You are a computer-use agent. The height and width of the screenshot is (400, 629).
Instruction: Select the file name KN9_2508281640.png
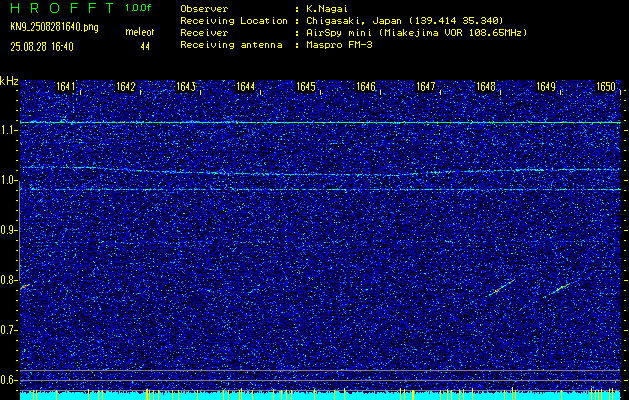tap(54, 27)
